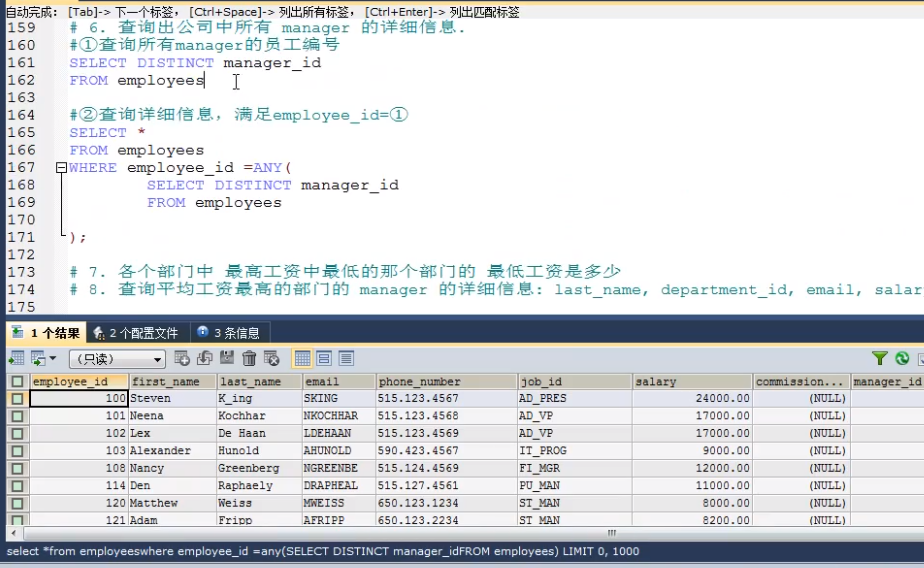Click the export result data icon

[x=16, y=358]
